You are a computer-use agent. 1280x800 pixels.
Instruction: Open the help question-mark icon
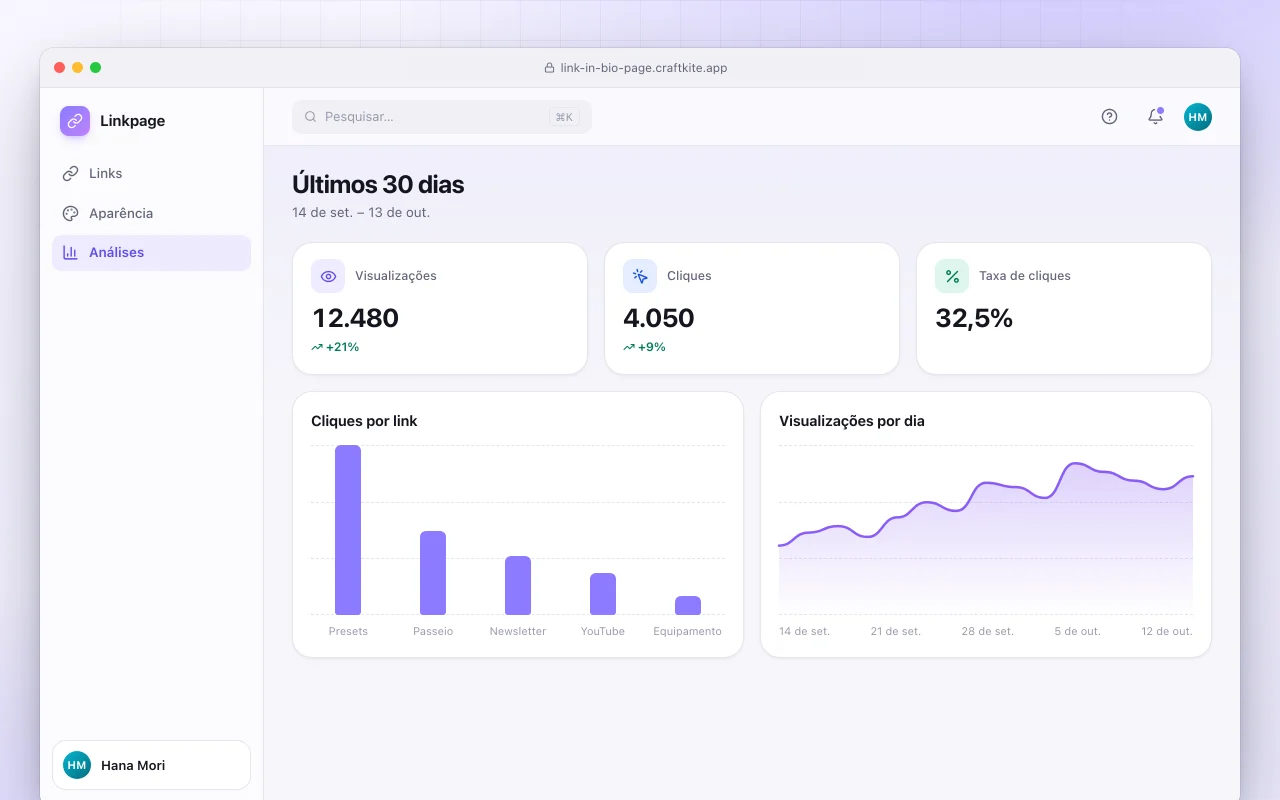(1109, 117)
